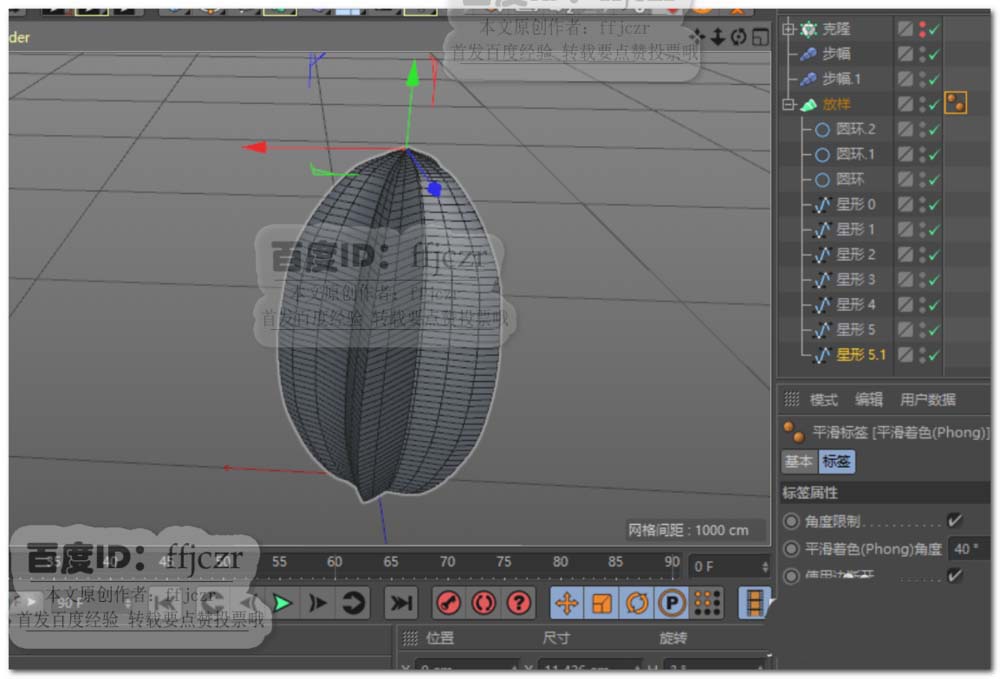Open the 用户数据 menu

tap(927, 400)
